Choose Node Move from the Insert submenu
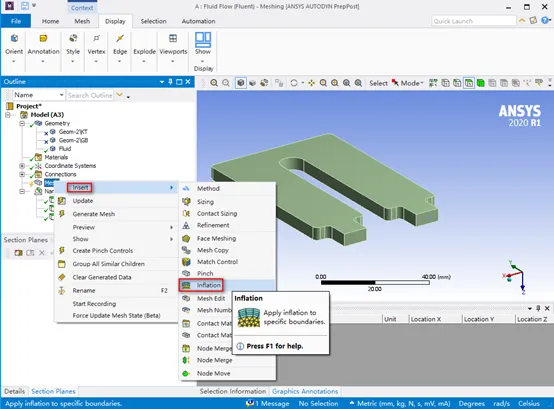 (x=228, y=373)
